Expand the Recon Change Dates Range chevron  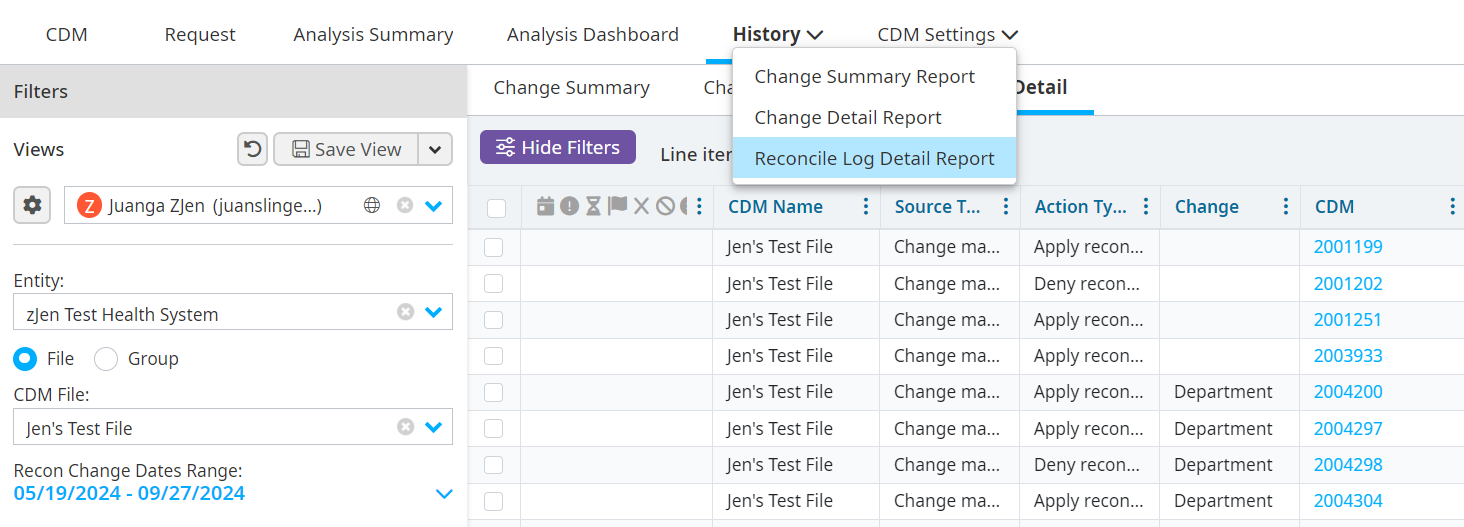pyautogui.click(x=444, y=494)
